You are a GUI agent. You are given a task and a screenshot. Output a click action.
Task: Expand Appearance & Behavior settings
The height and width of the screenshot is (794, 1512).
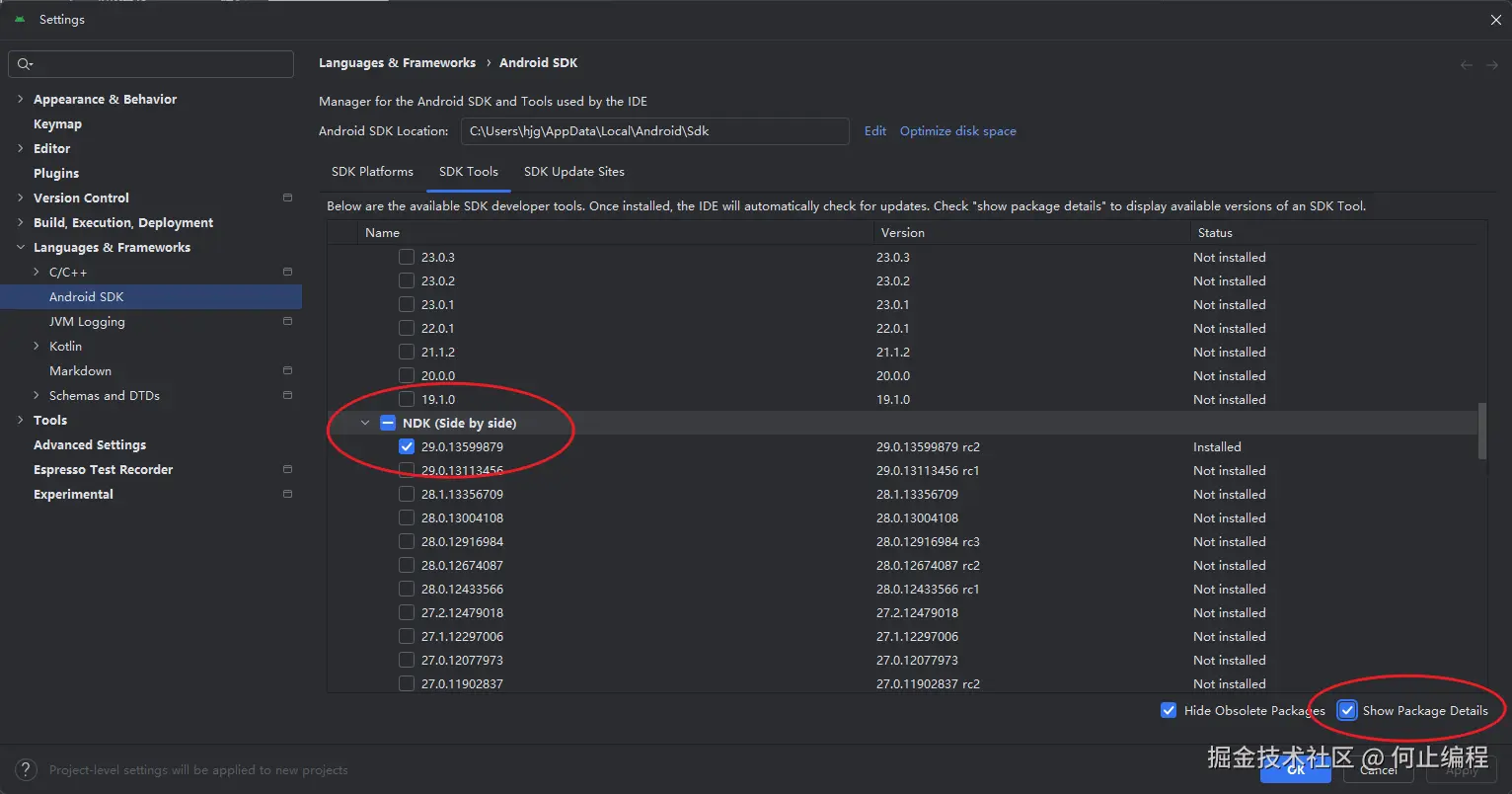coord(21,99)
